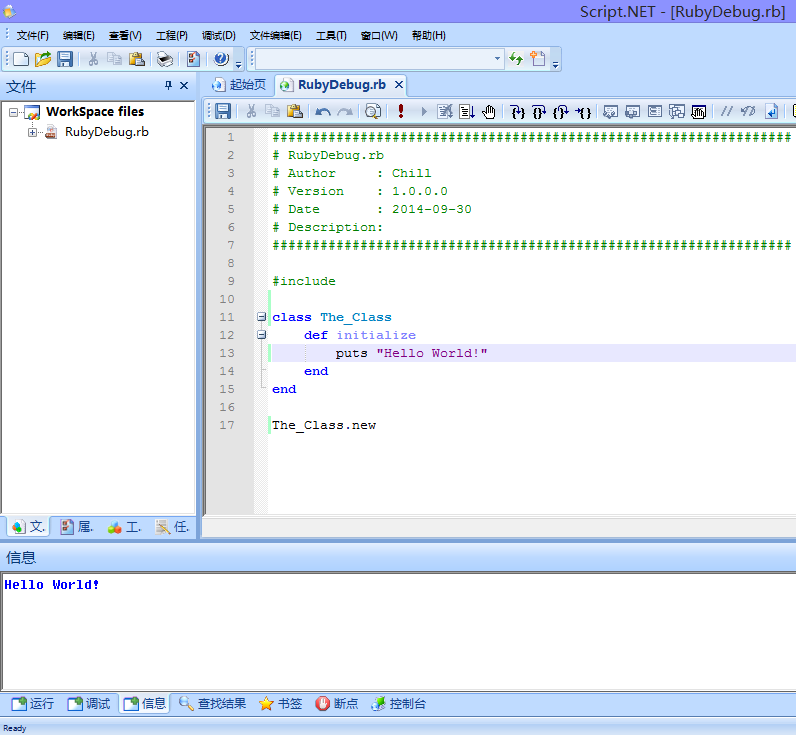Click the green refresh arrows icon
Screen dimensions: 796x735
[x=516, y=59]
